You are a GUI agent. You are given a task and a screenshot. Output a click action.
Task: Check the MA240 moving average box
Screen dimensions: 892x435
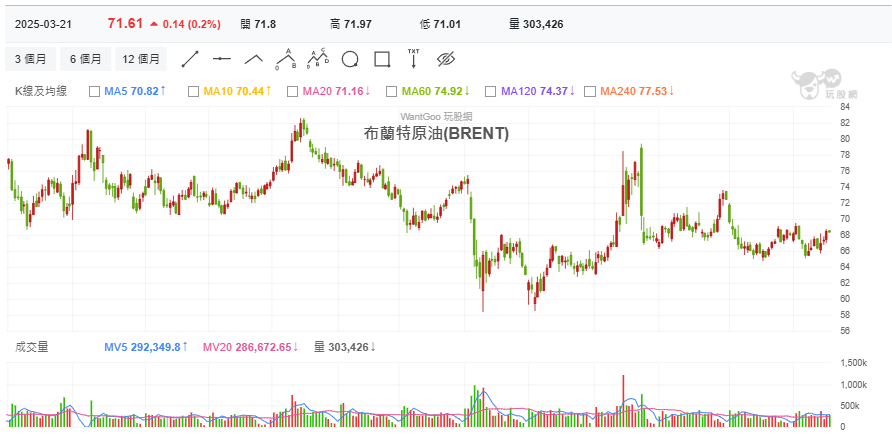[x=589, y=92]
